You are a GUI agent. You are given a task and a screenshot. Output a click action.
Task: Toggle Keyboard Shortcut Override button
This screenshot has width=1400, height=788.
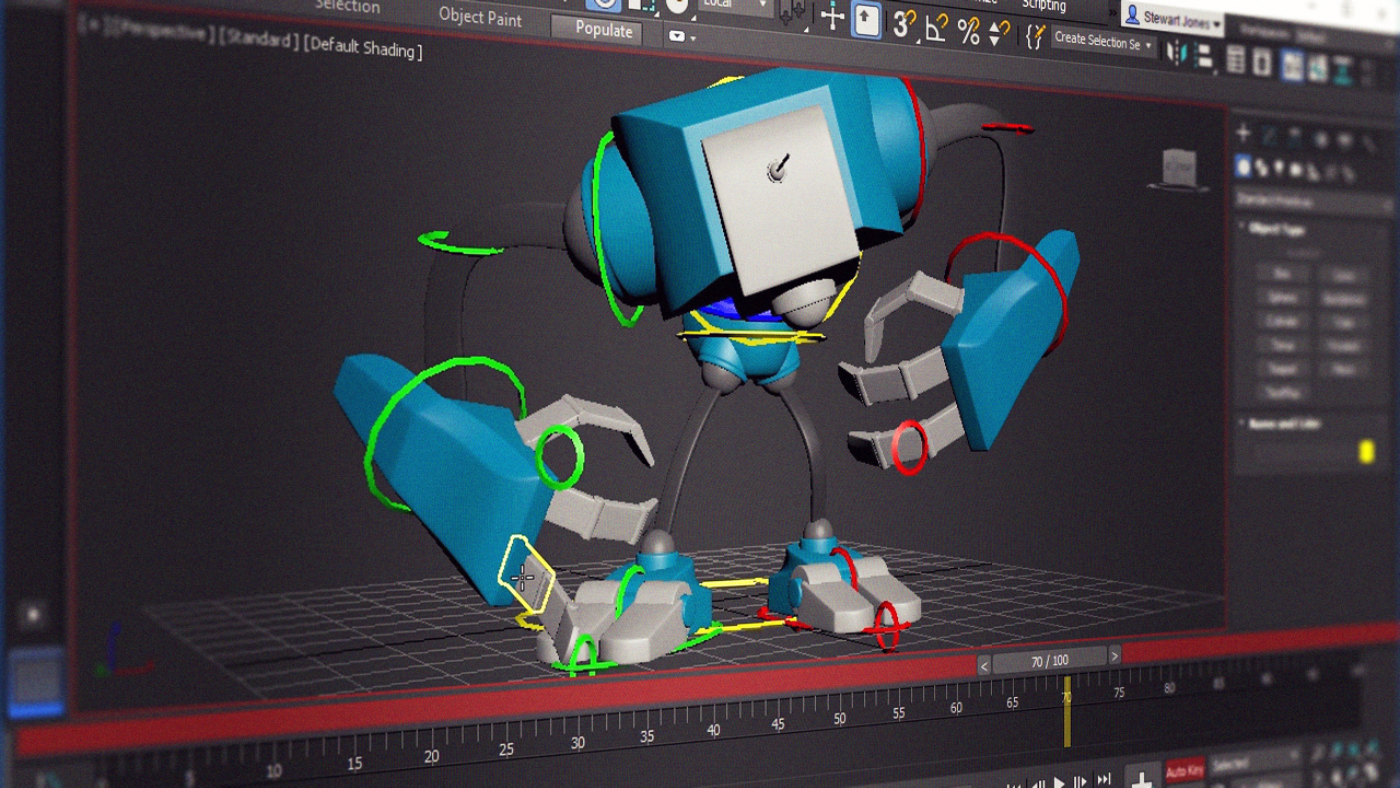coord(866,19)
